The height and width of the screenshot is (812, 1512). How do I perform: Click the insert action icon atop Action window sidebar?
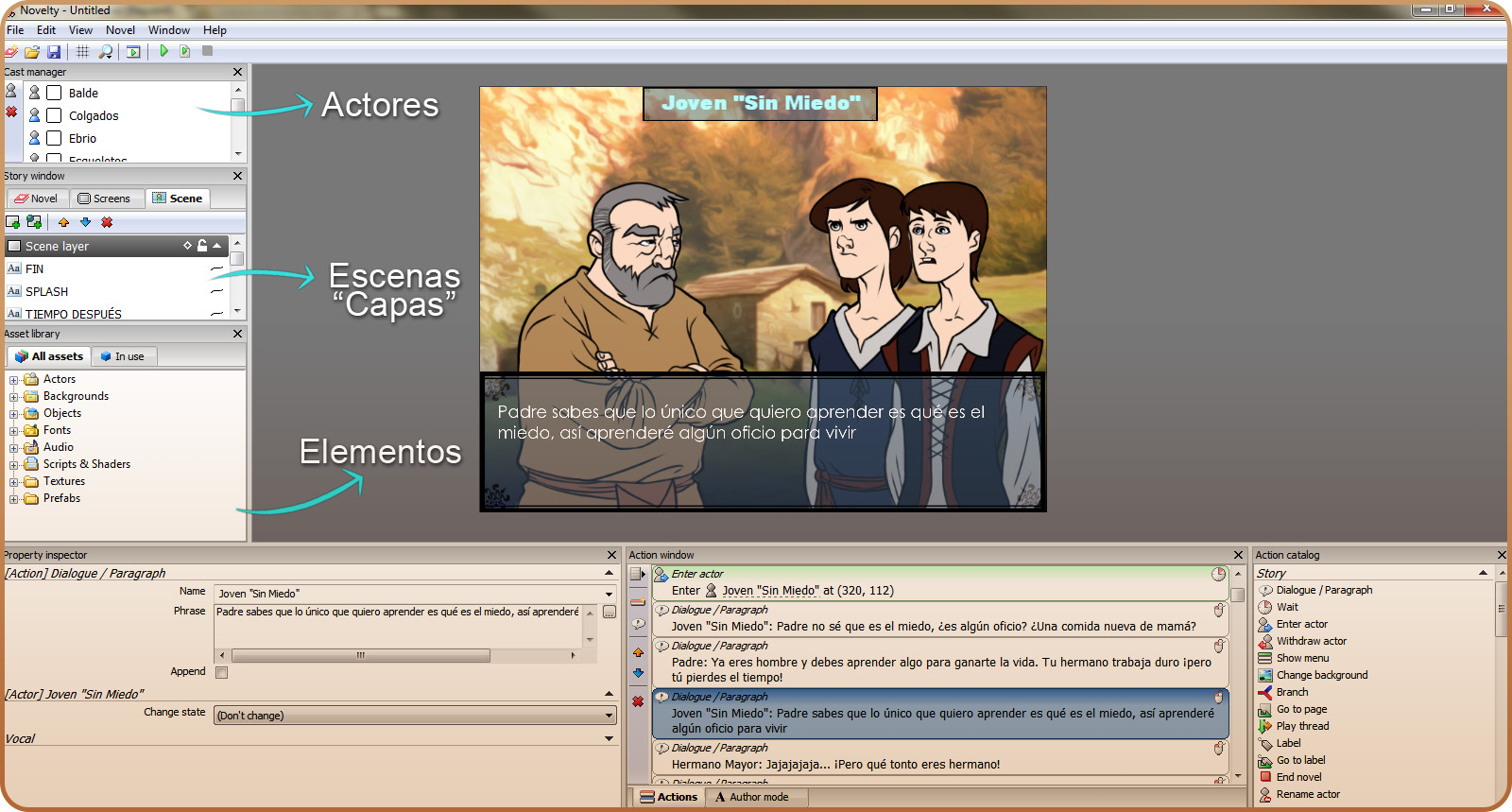coord(638,574)
